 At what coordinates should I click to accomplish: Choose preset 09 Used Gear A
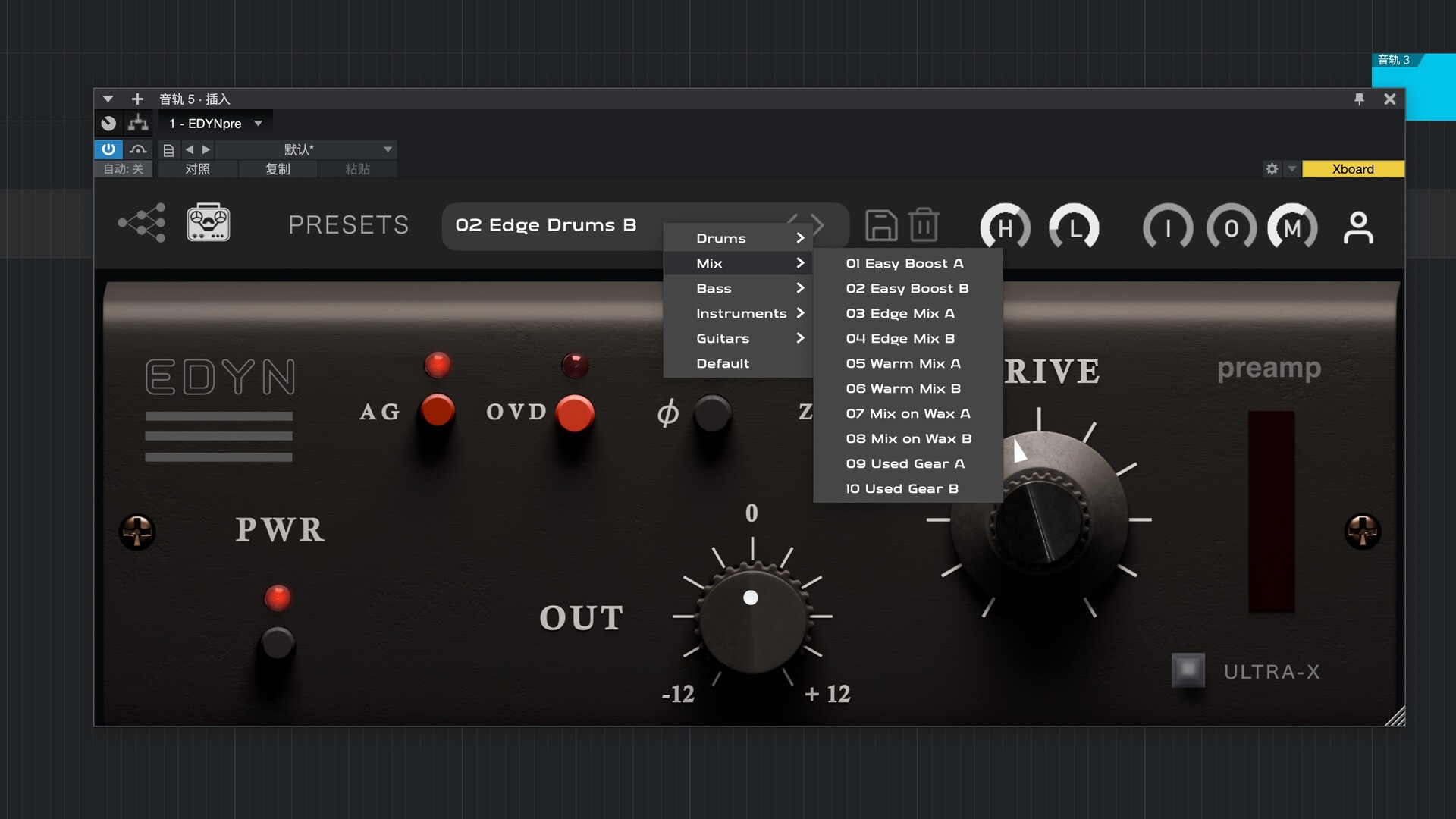[908, 463]
